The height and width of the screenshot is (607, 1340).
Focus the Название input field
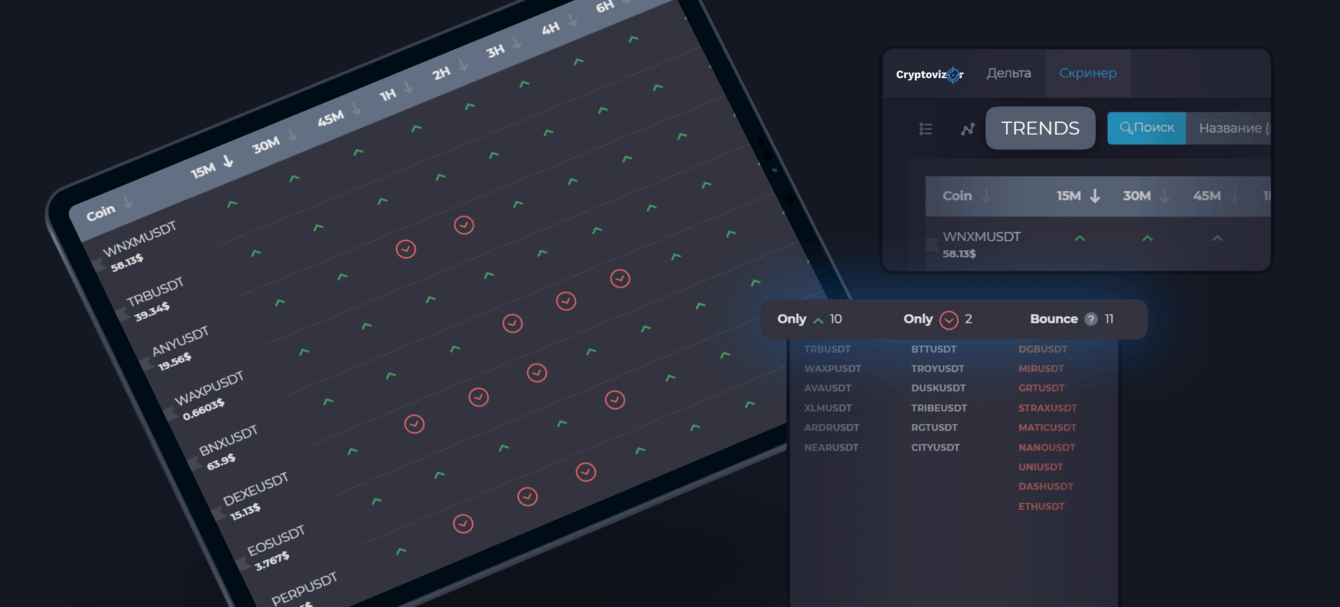(1229, 128)
